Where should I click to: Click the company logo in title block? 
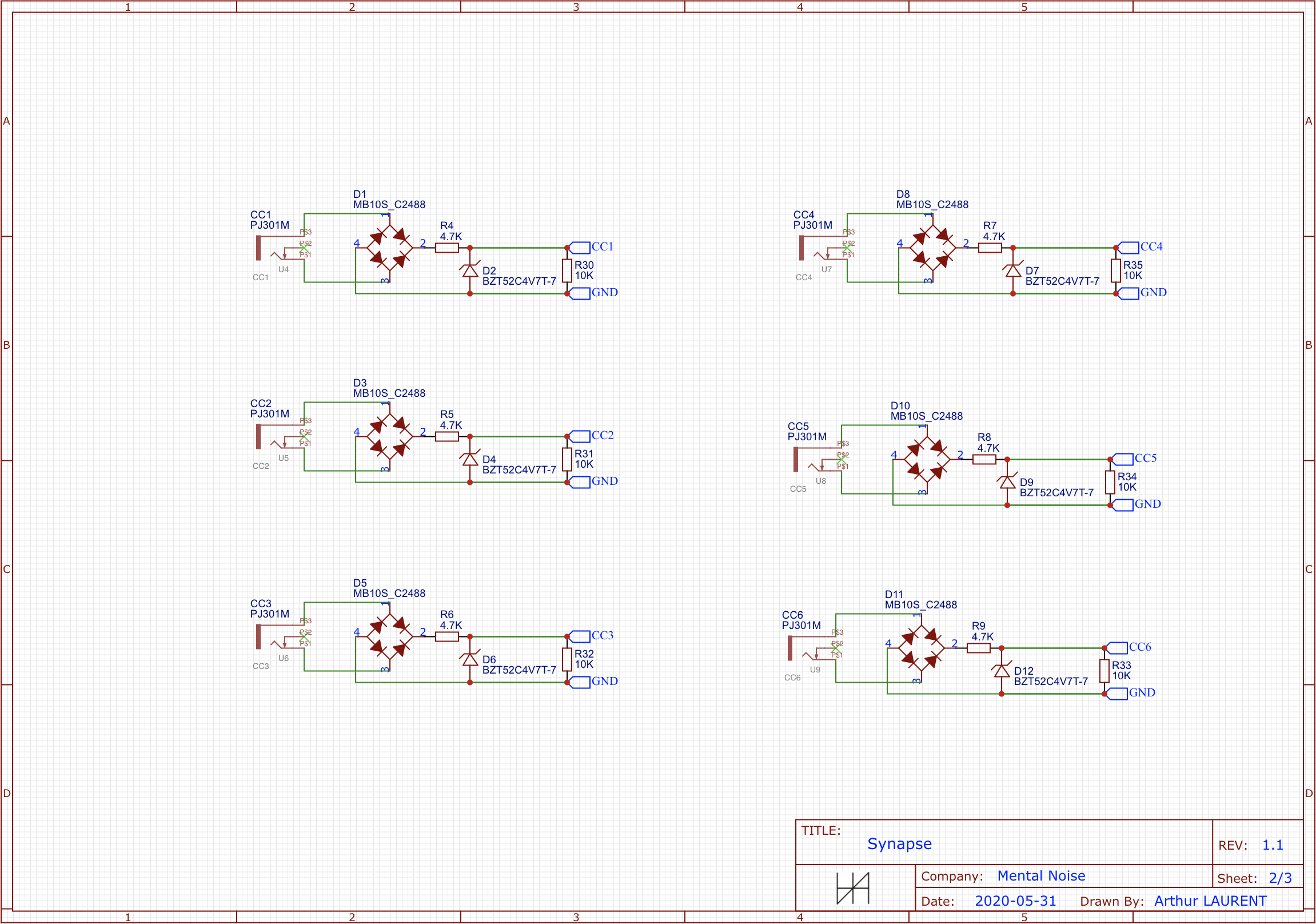853,888
